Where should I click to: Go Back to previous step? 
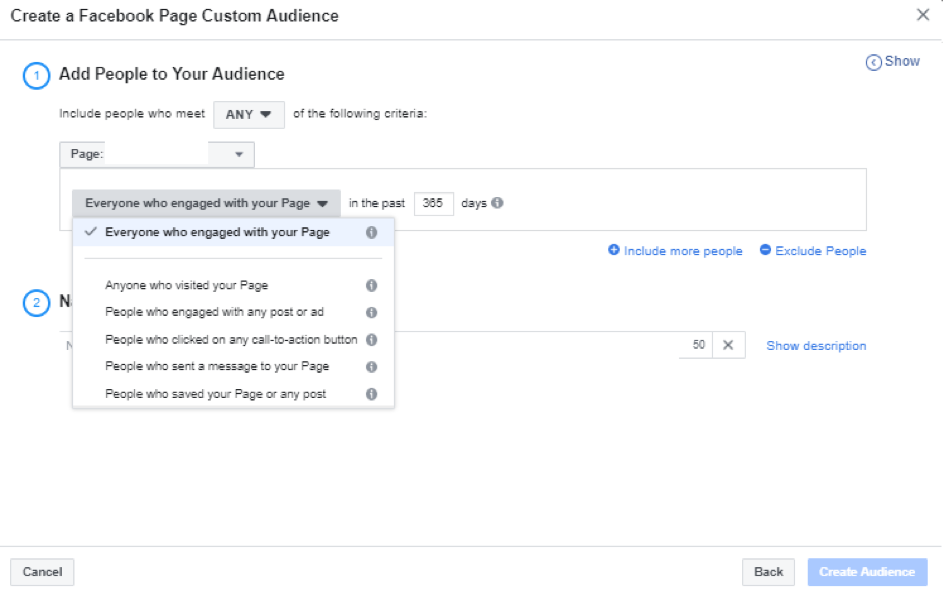point(768,572)
